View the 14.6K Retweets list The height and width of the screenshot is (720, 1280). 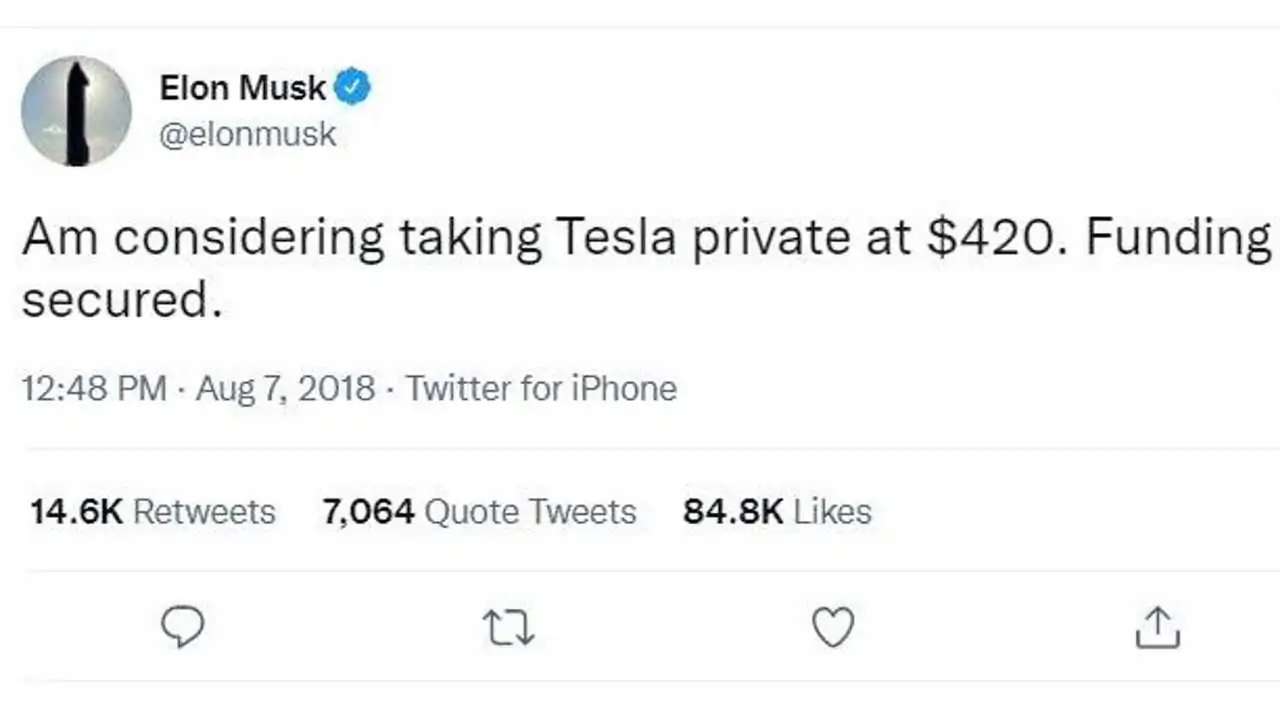pyautogui.click(x=152, y=512)
